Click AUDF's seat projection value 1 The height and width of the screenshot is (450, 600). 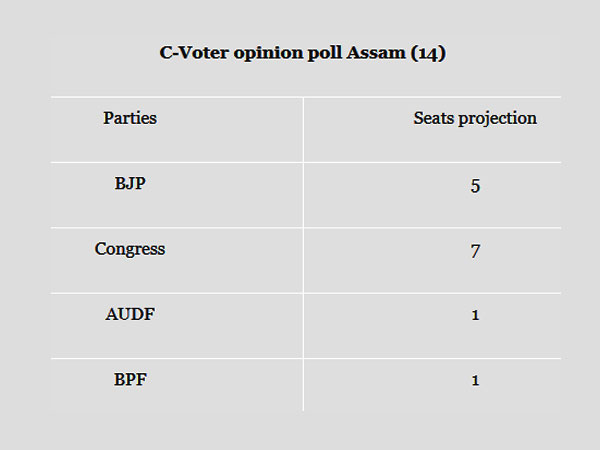(x=475, y=315)
